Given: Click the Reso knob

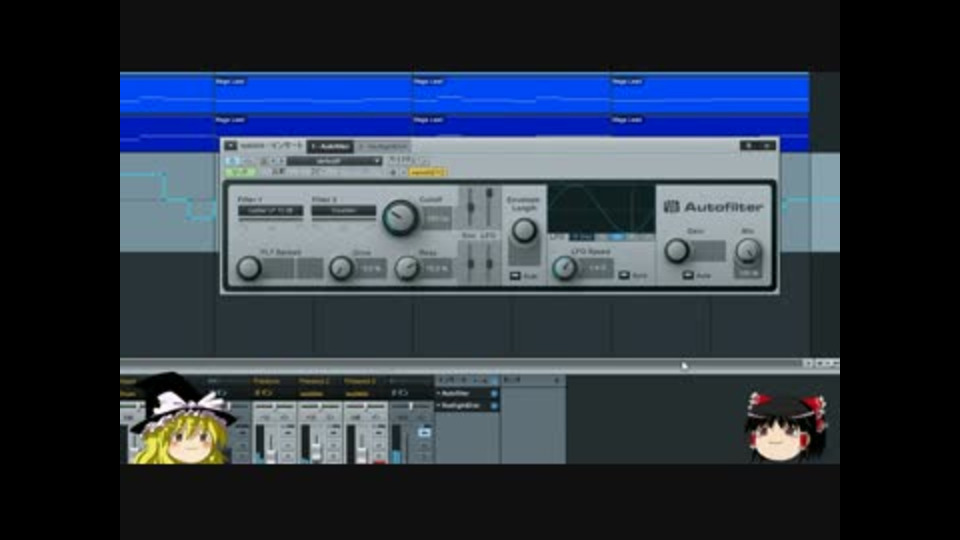Looking at the screenshot, I should click(x=407, y=268).
